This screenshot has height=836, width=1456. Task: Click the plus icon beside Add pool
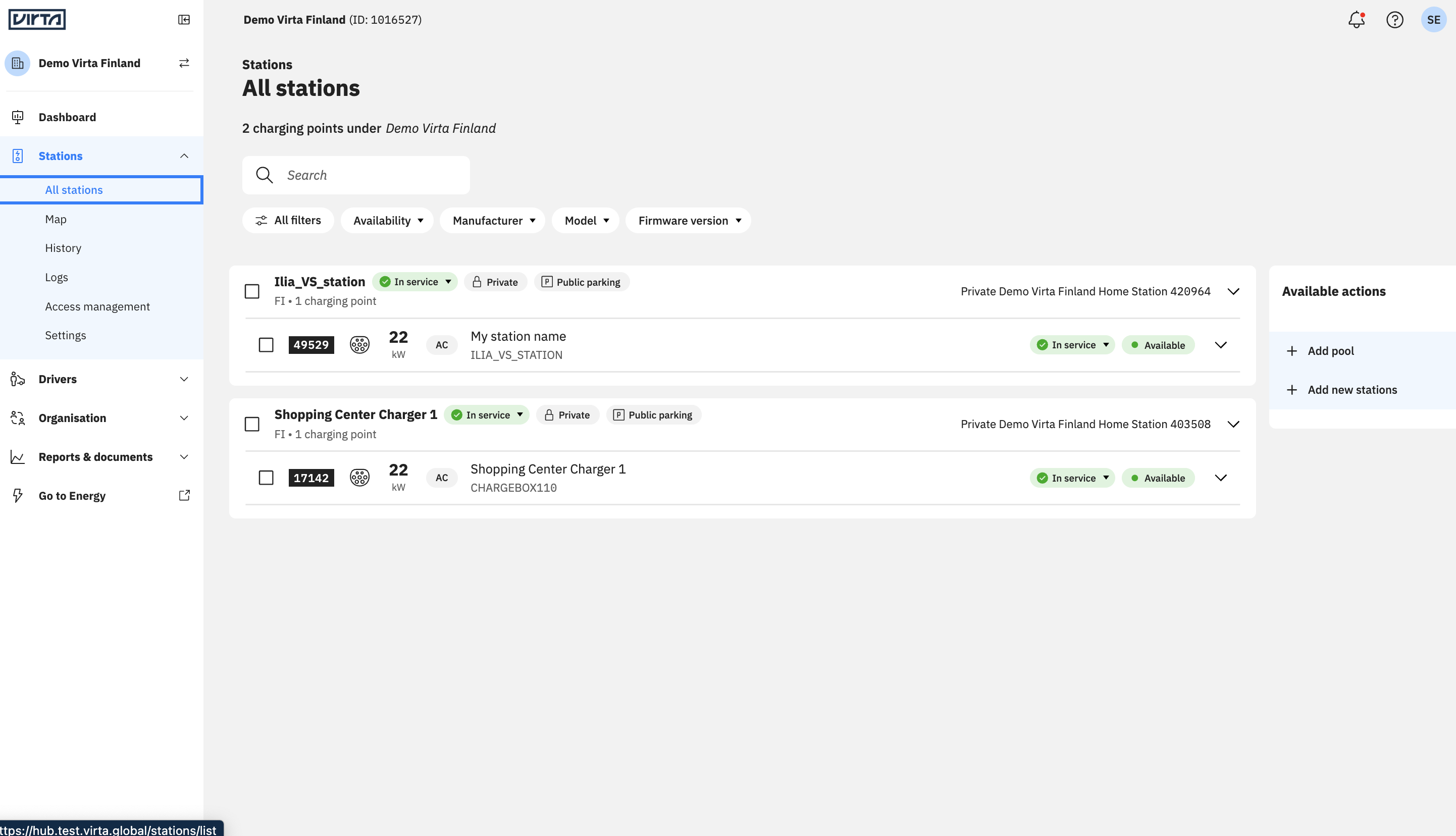pos(1292,351)
